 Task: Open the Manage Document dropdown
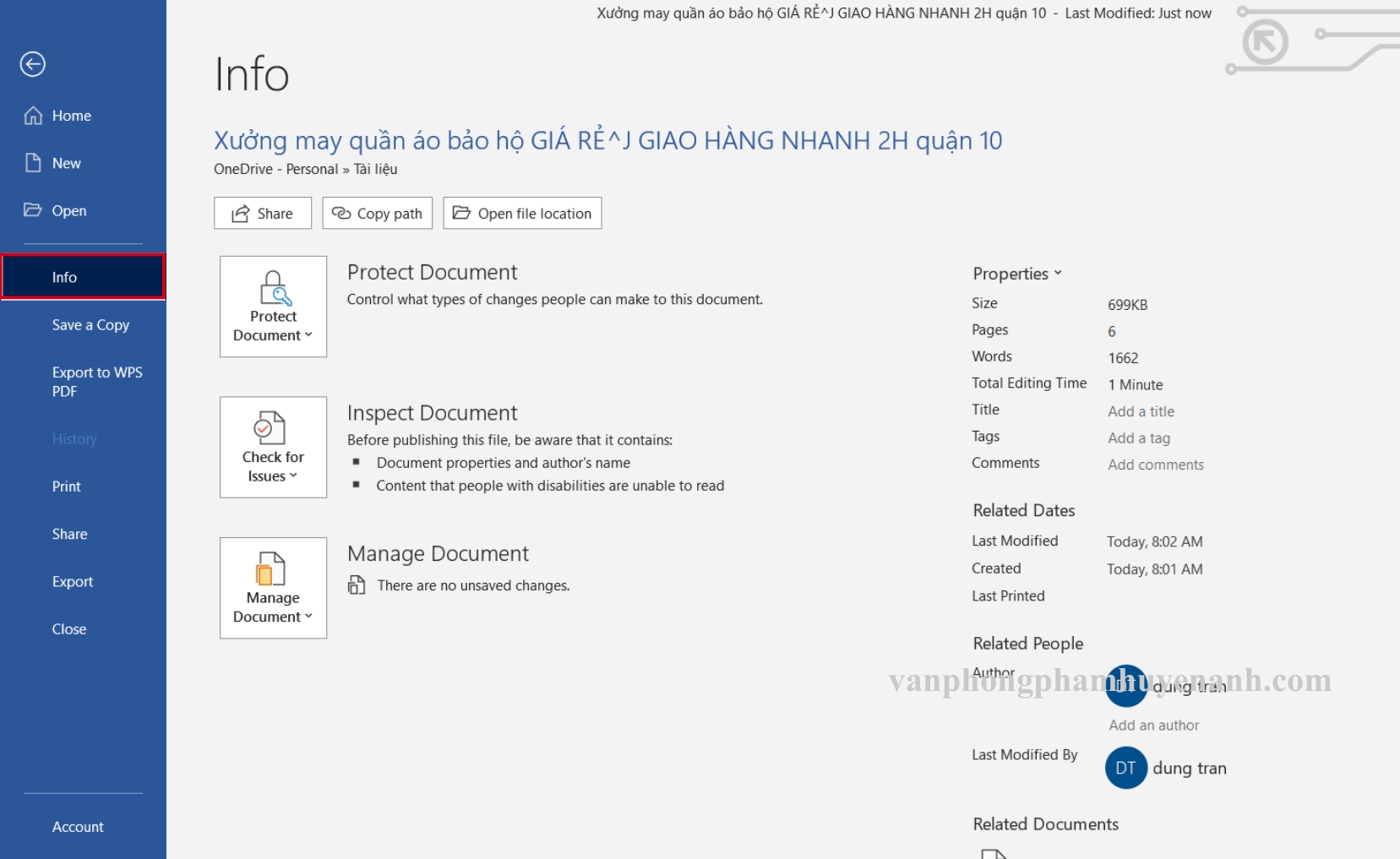point(273,588)
